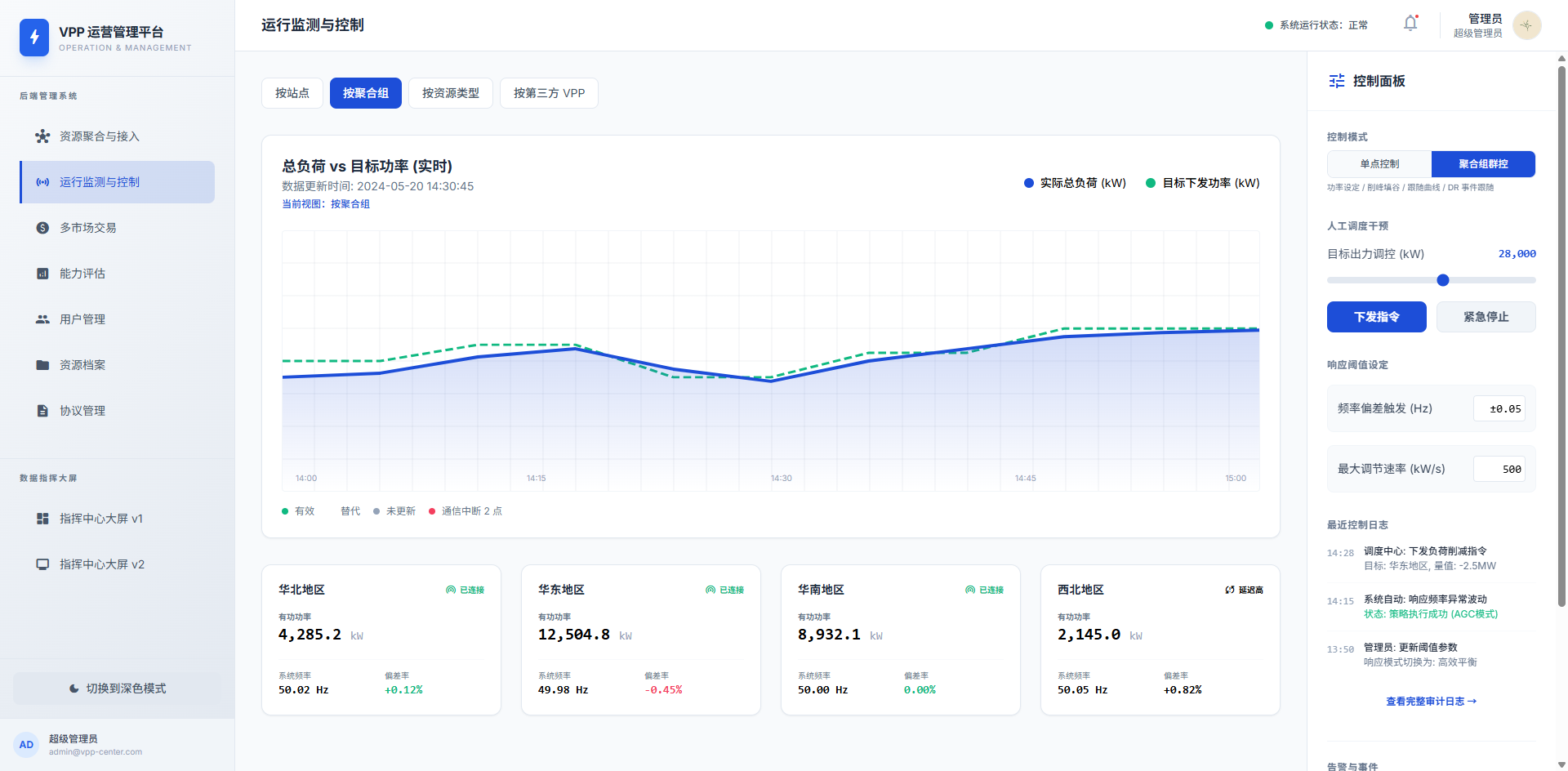Screen dimensions: 1568x771
Task: Open 资源聚合与接入 from sidebar icon
Action: tap(42, 136)
